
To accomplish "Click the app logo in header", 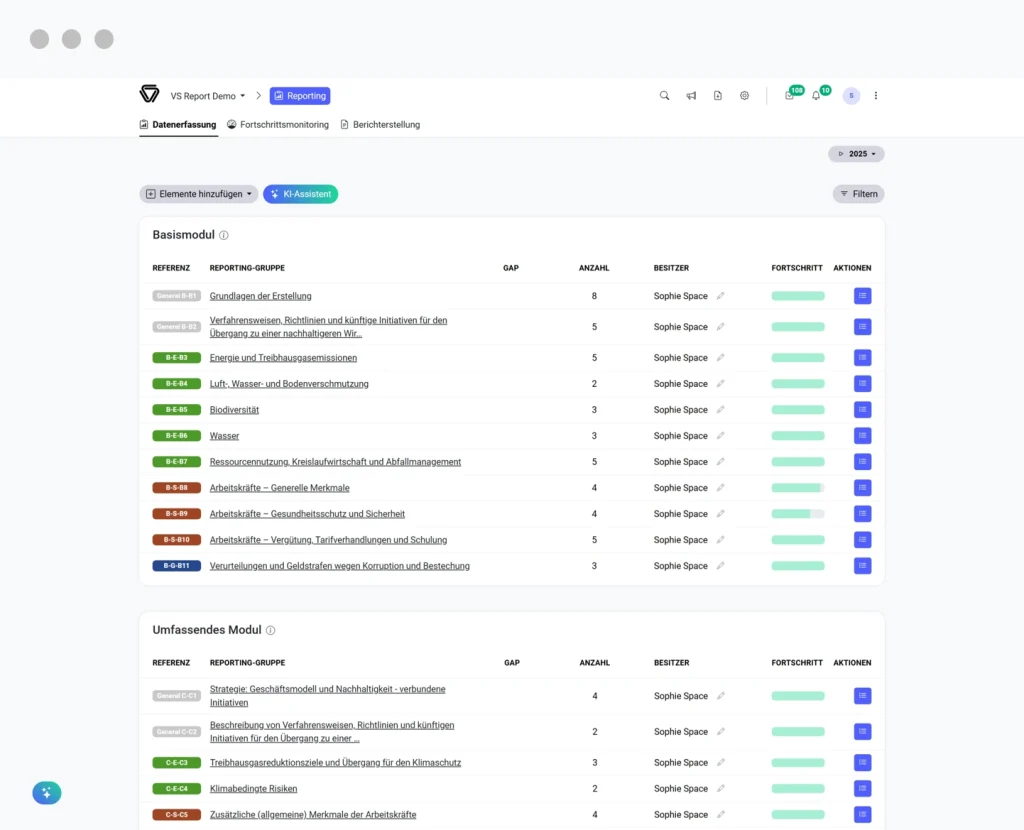I will 150,94.
